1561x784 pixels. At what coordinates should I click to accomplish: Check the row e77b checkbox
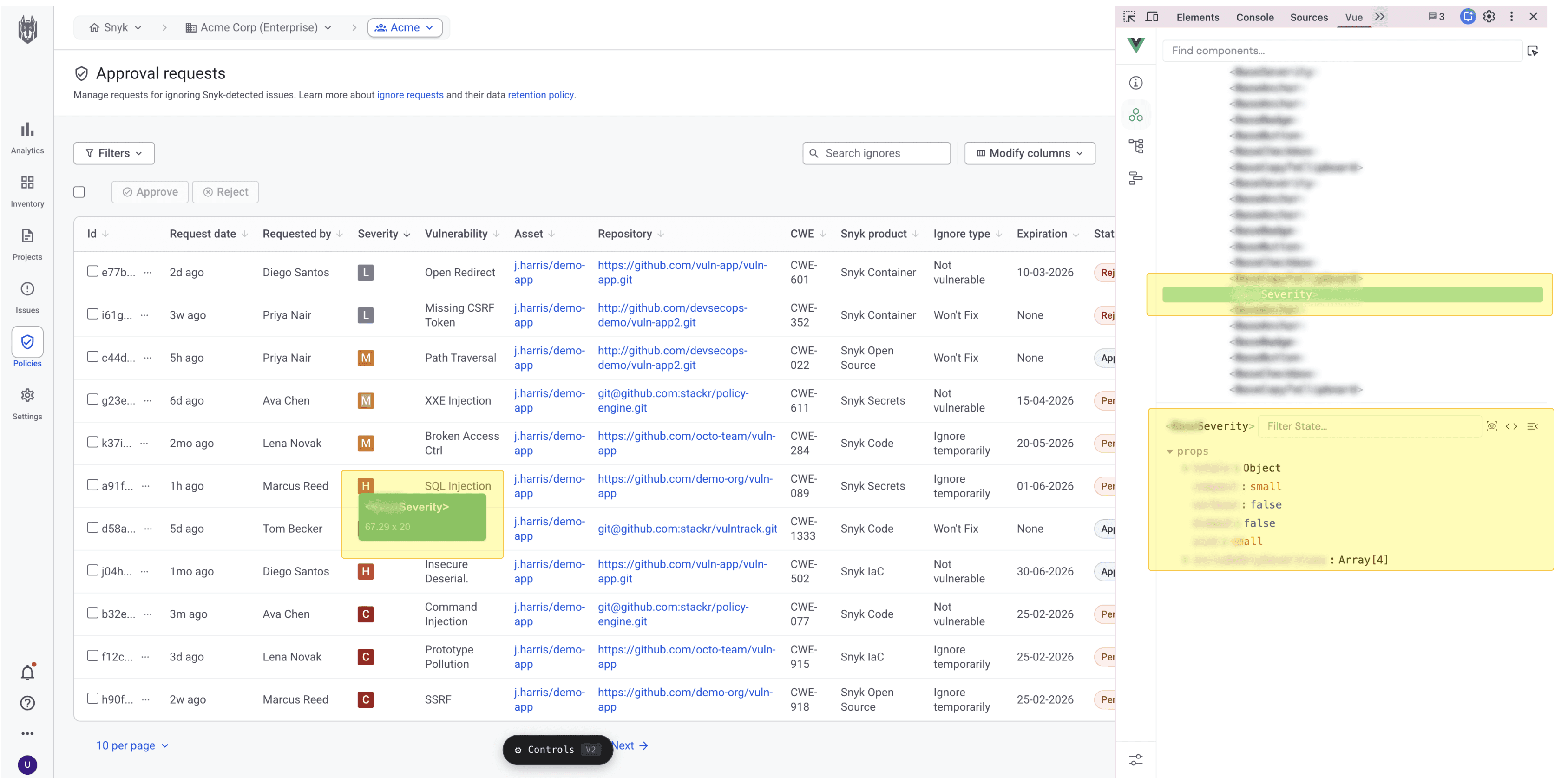[93, 271]
